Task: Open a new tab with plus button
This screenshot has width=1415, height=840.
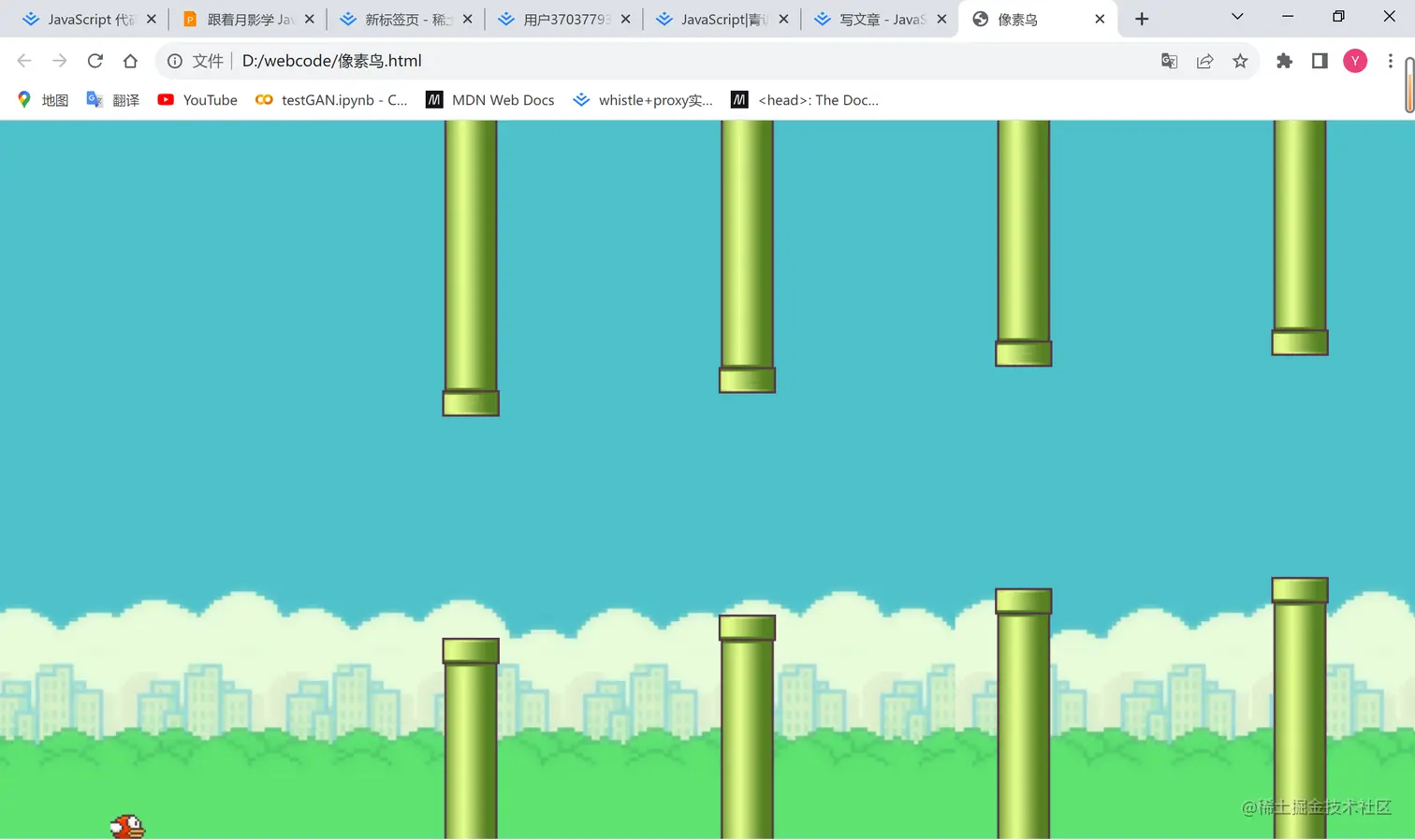Action: click(1142, 19)
